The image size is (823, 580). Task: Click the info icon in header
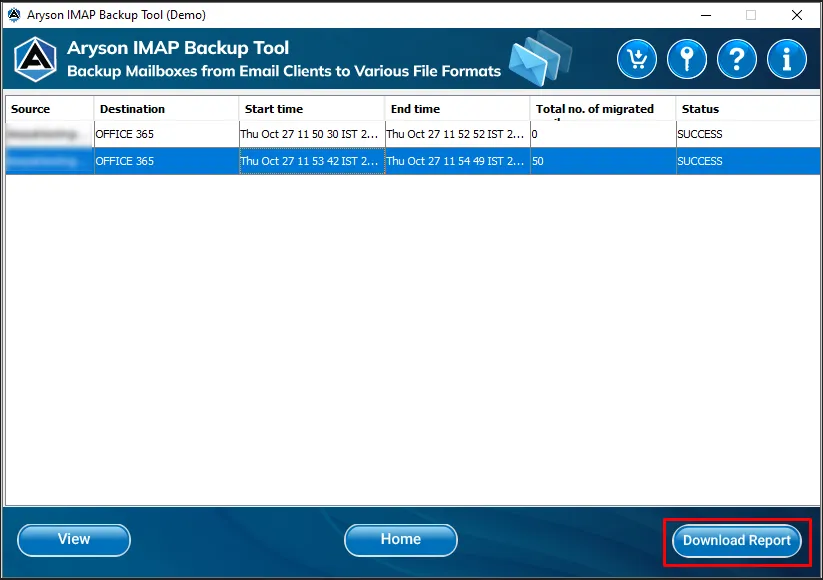click(786, 59)
